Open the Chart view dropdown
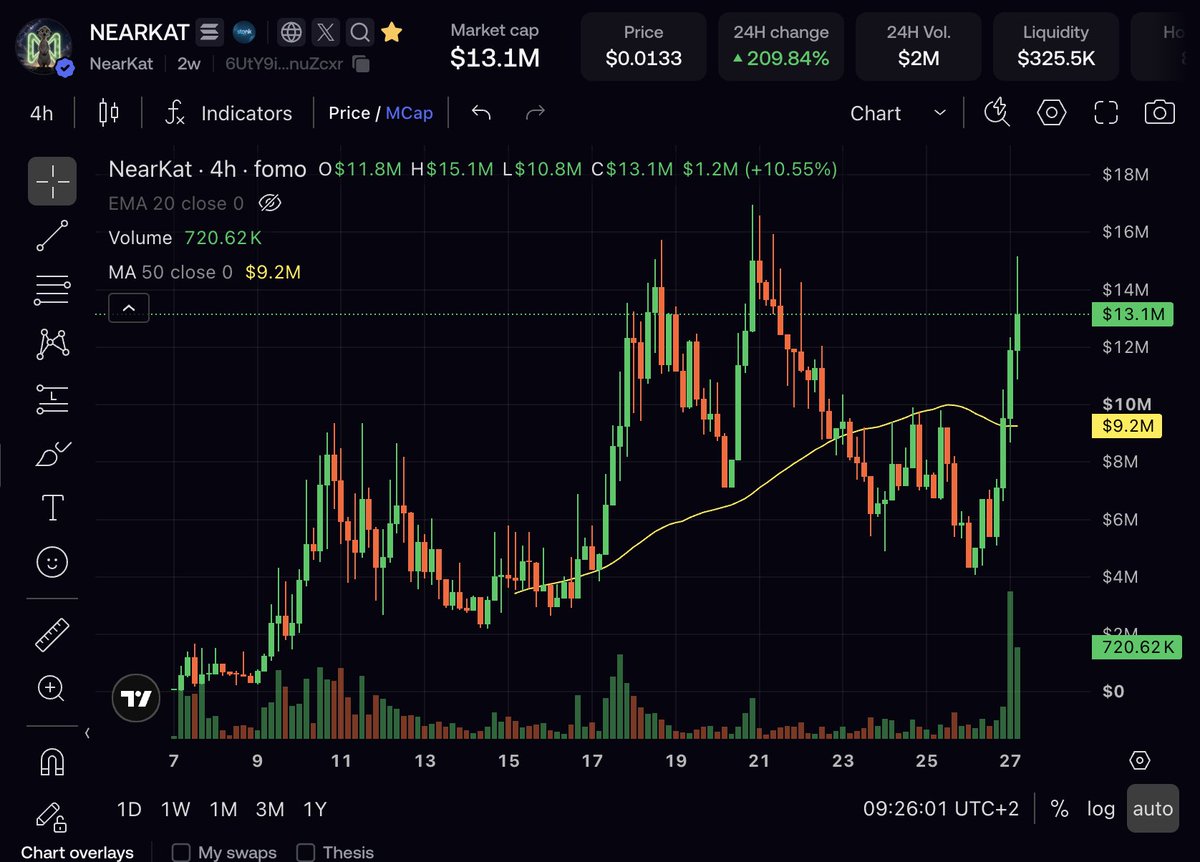 [x=898, y=113]
